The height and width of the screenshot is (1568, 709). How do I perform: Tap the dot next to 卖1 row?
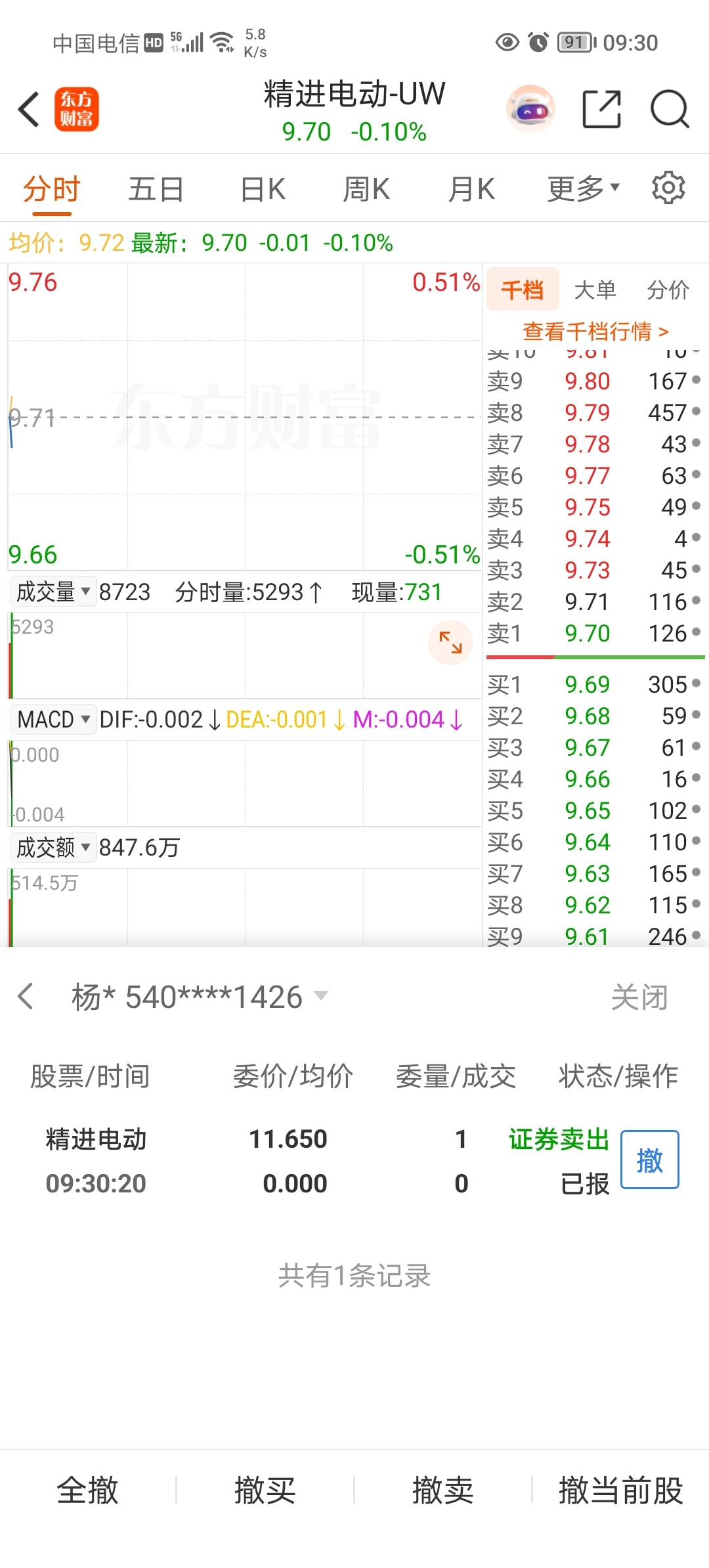tap(697, 632)
